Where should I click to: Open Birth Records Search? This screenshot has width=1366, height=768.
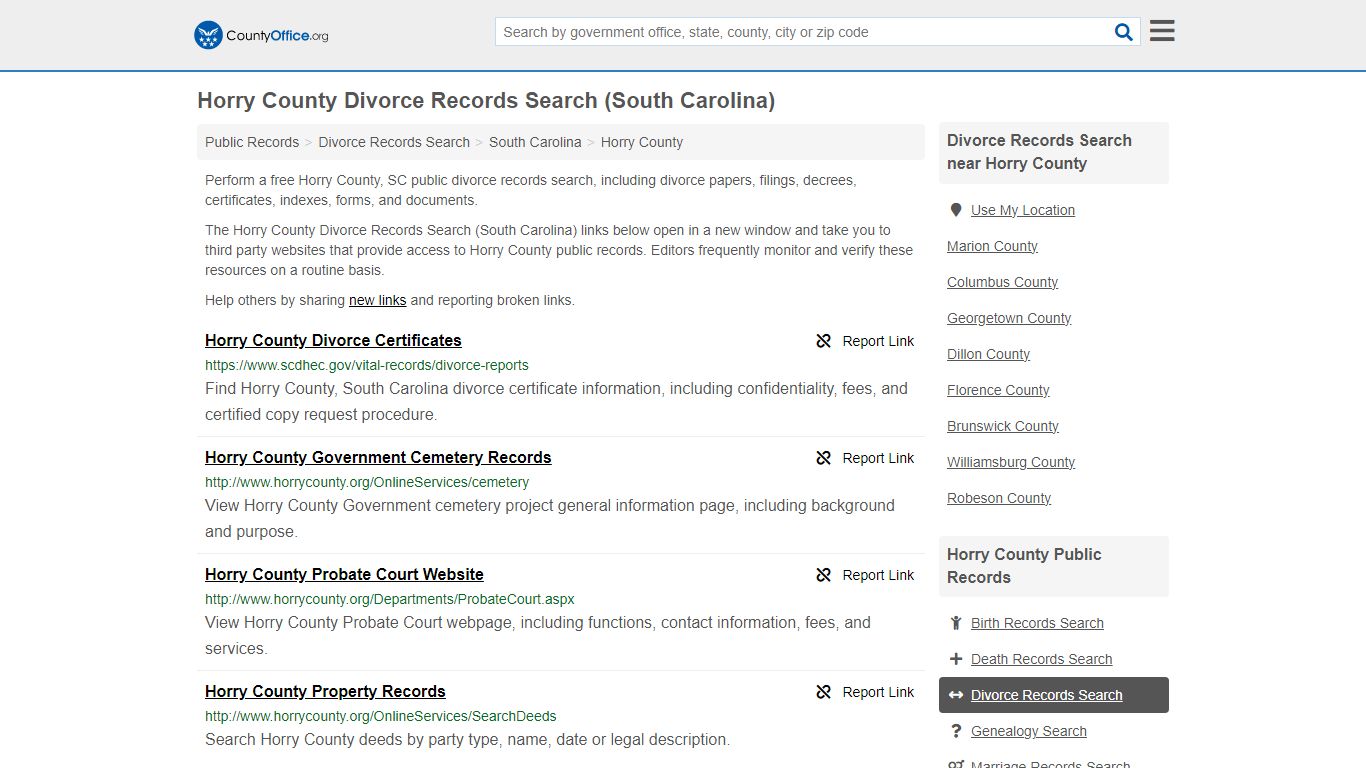coord(1037,623)
